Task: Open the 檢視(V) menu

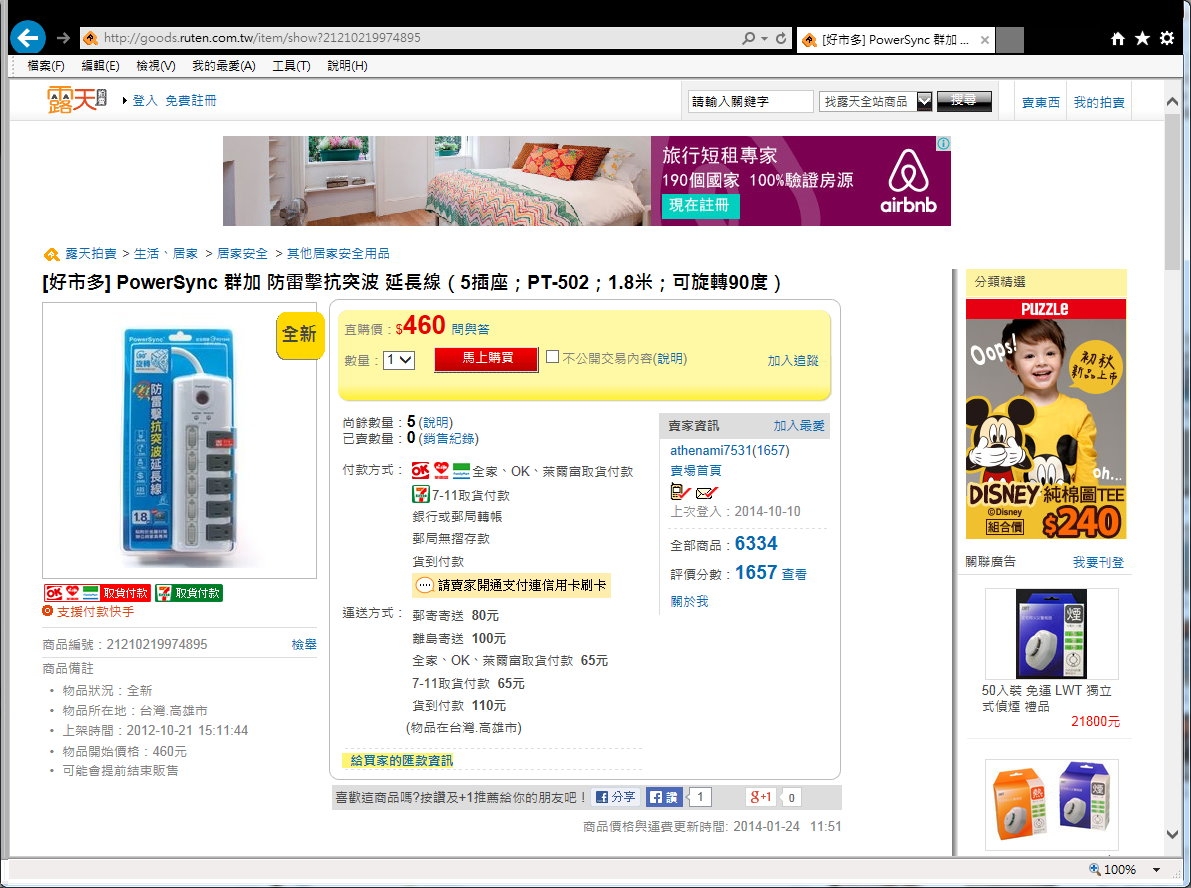Action: [x=156, y=66]
